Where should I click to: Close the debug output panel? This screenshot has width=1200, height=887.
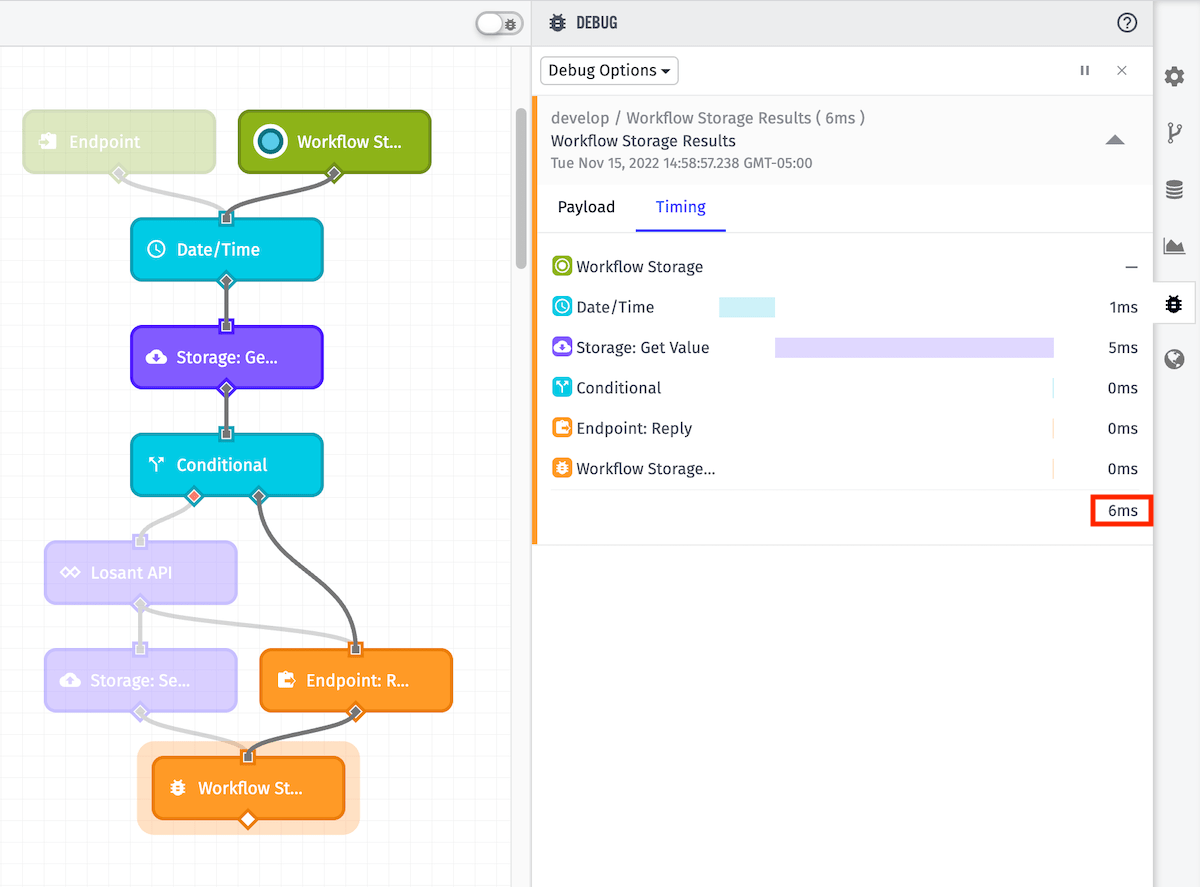pyautogui.click(x=1121, y=70)
